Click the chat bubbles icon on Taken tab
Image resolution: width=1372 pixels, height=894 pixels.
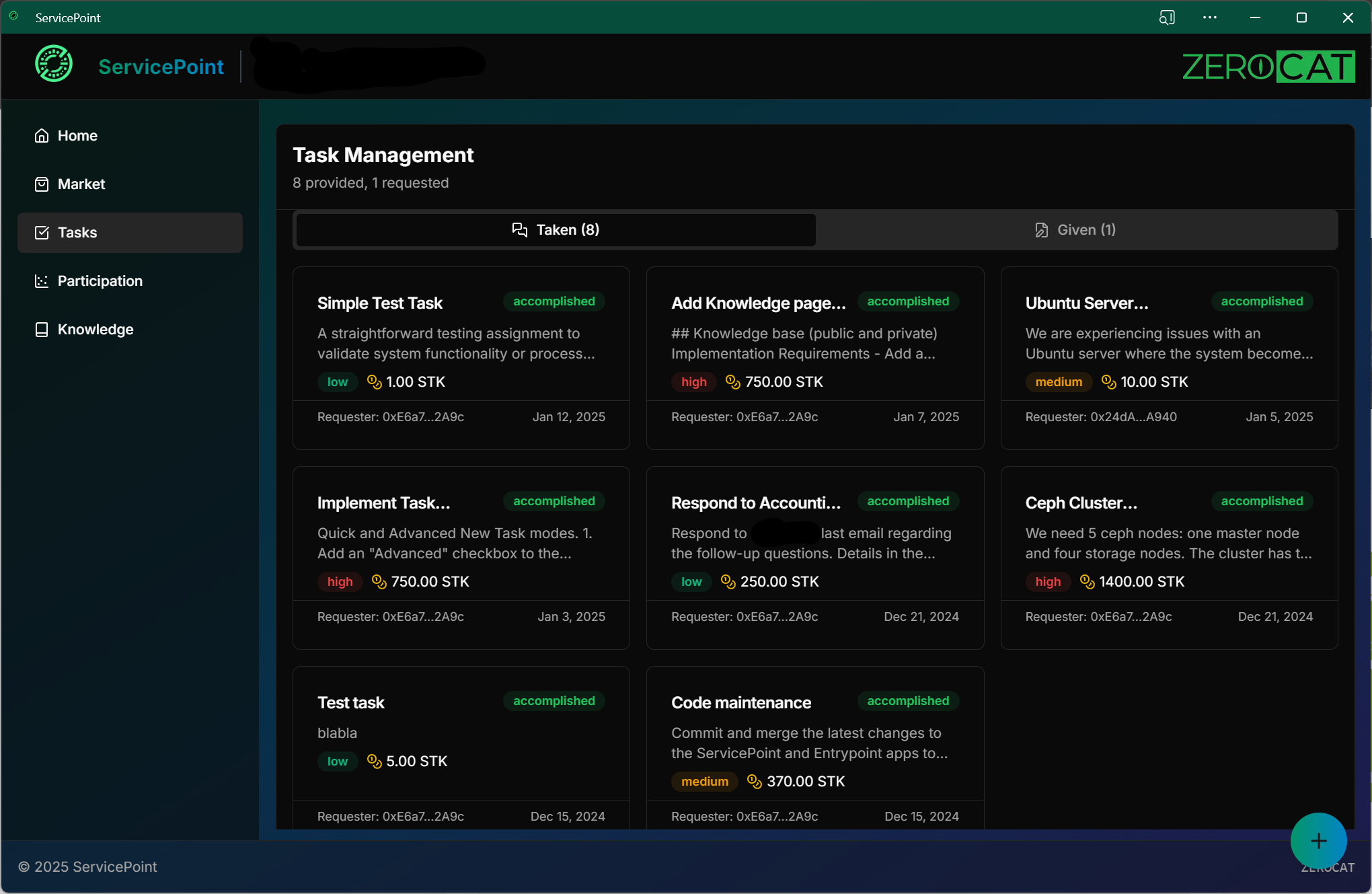tap(519, 230)
